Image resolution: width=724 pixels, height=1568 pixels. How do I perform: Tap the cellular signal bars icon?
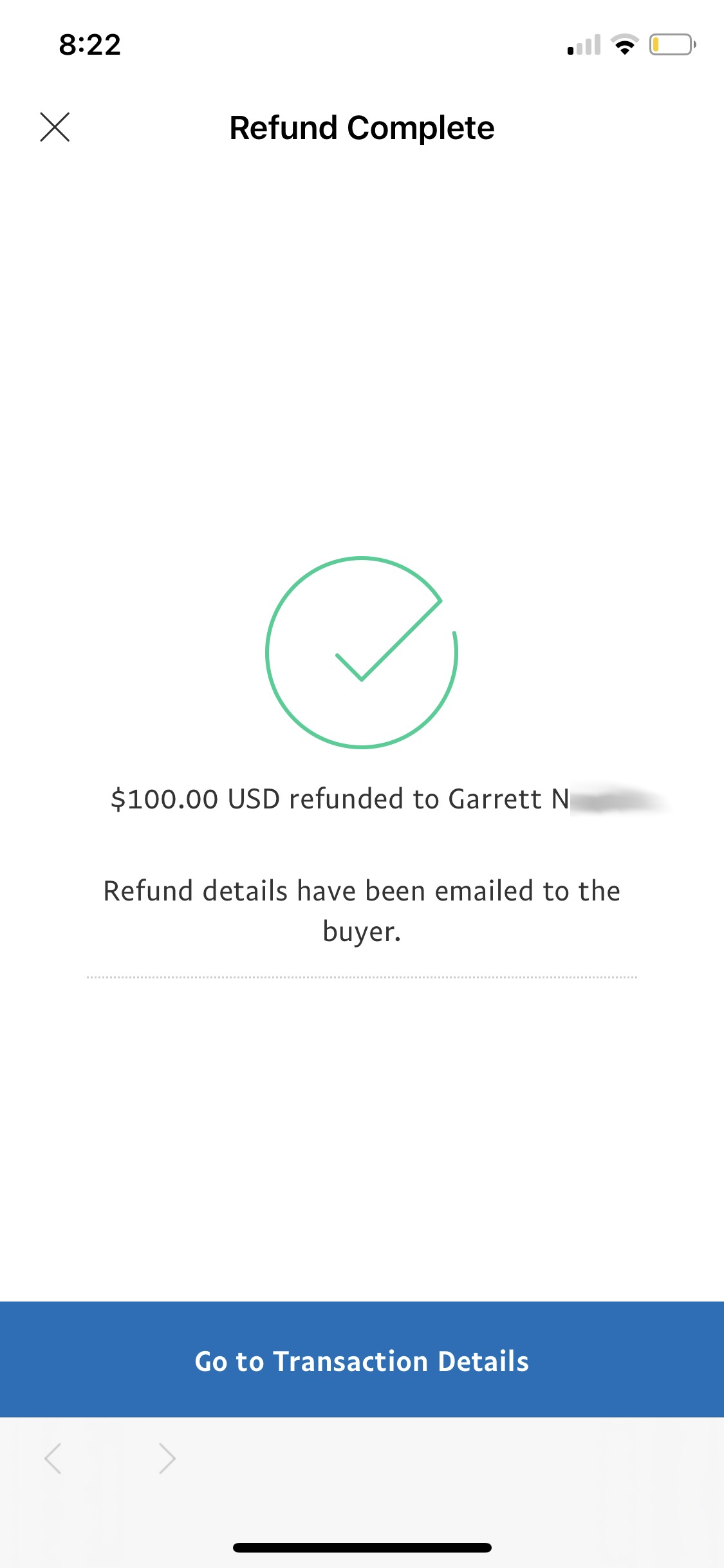(584, 44)
